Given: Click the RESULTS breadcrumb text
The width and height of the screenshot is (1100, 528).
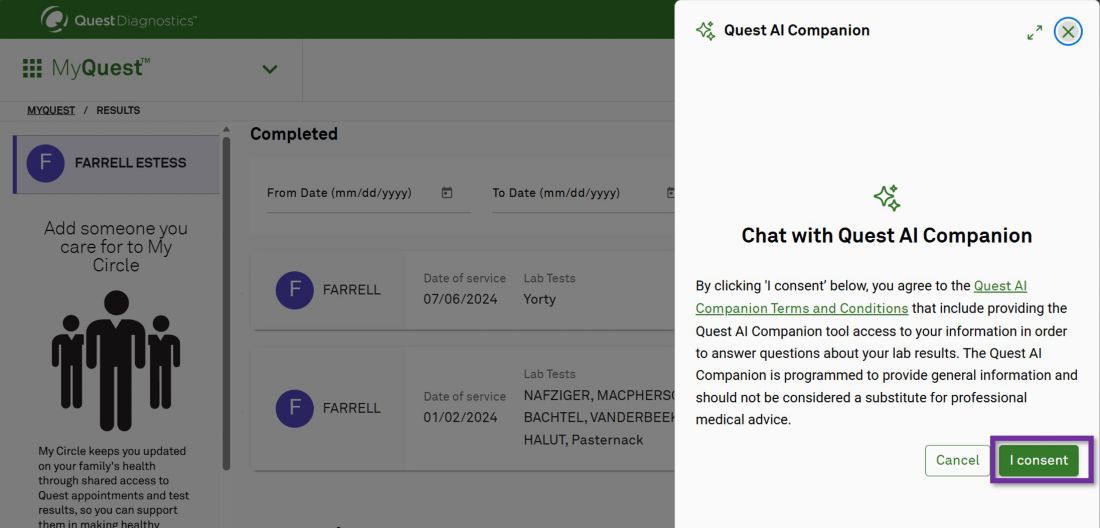Looking at the screenshot, I should [x=118, y=110].
